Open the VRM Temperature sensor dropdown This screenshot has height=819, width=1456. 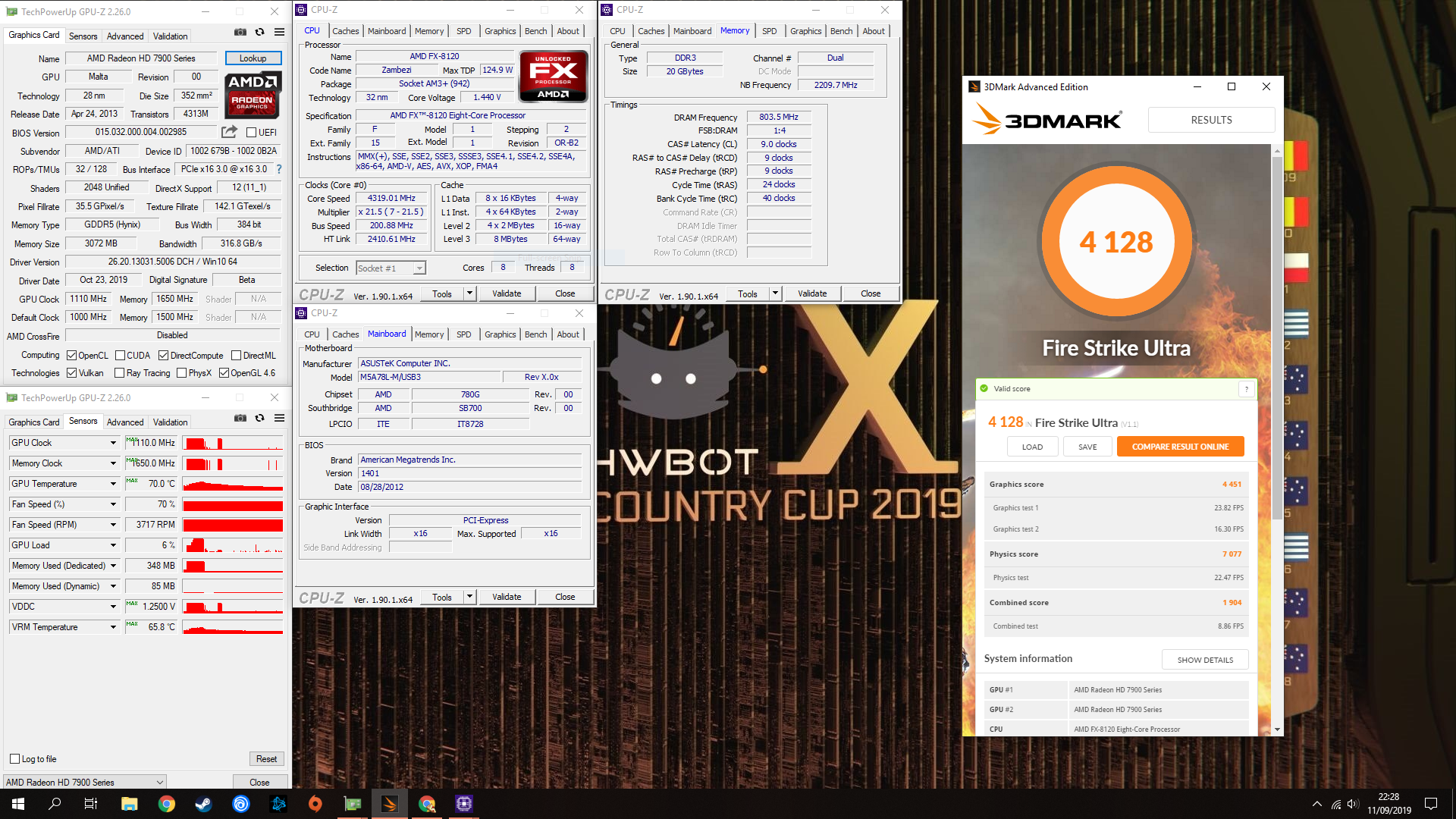113,627
